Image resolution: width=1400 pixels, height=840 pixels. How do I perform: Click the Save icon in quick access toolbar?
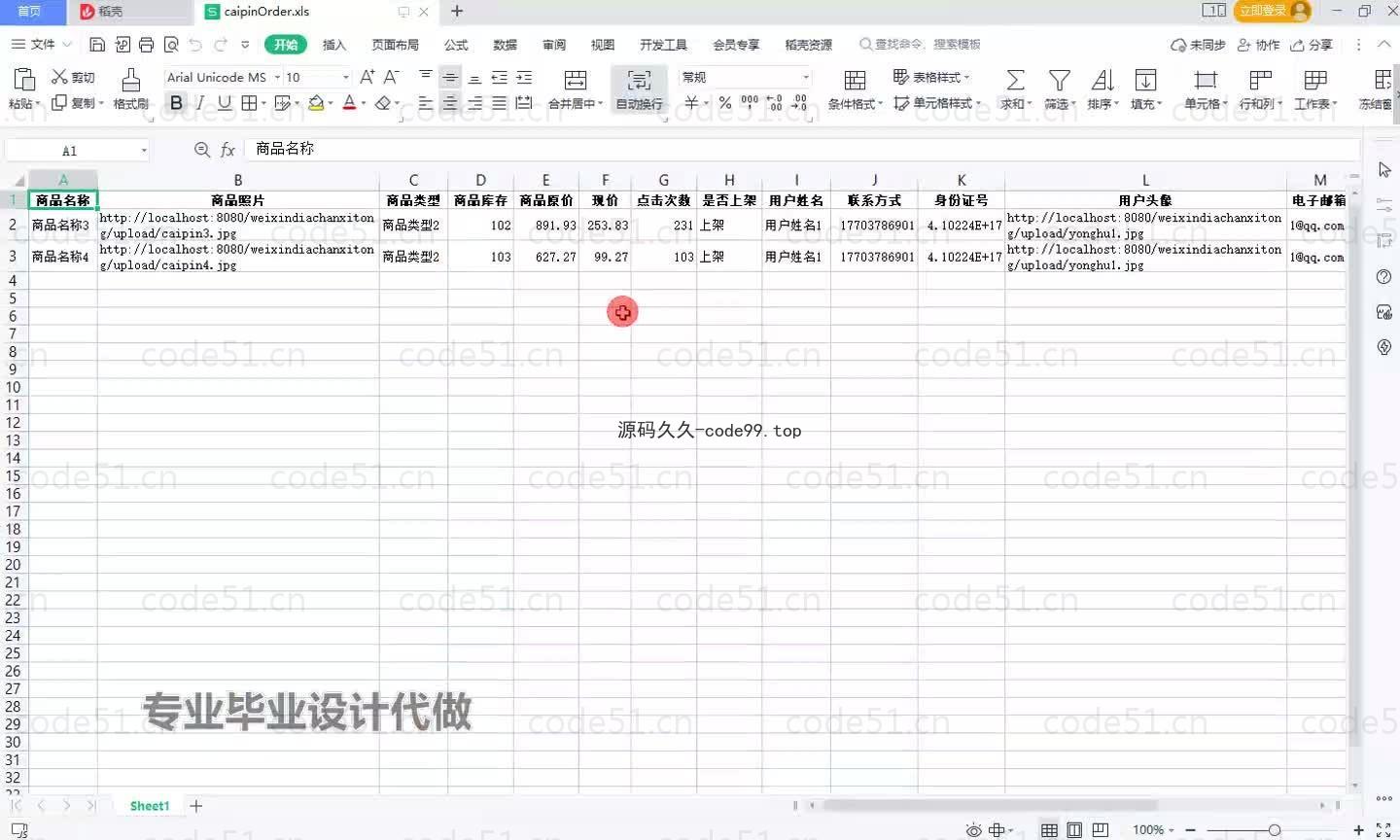pos(96,45)
